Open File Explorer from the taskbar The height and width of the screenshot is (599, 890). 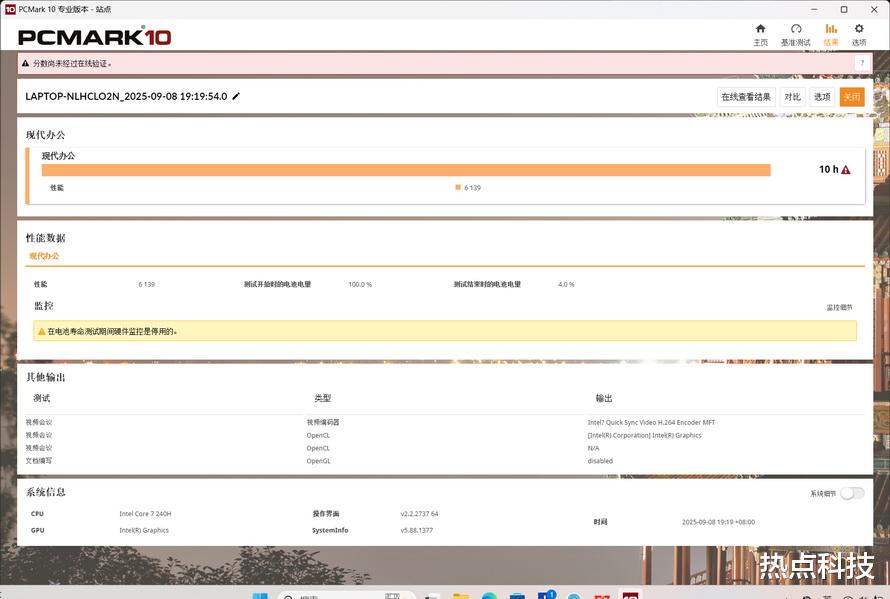pos(461,595)
